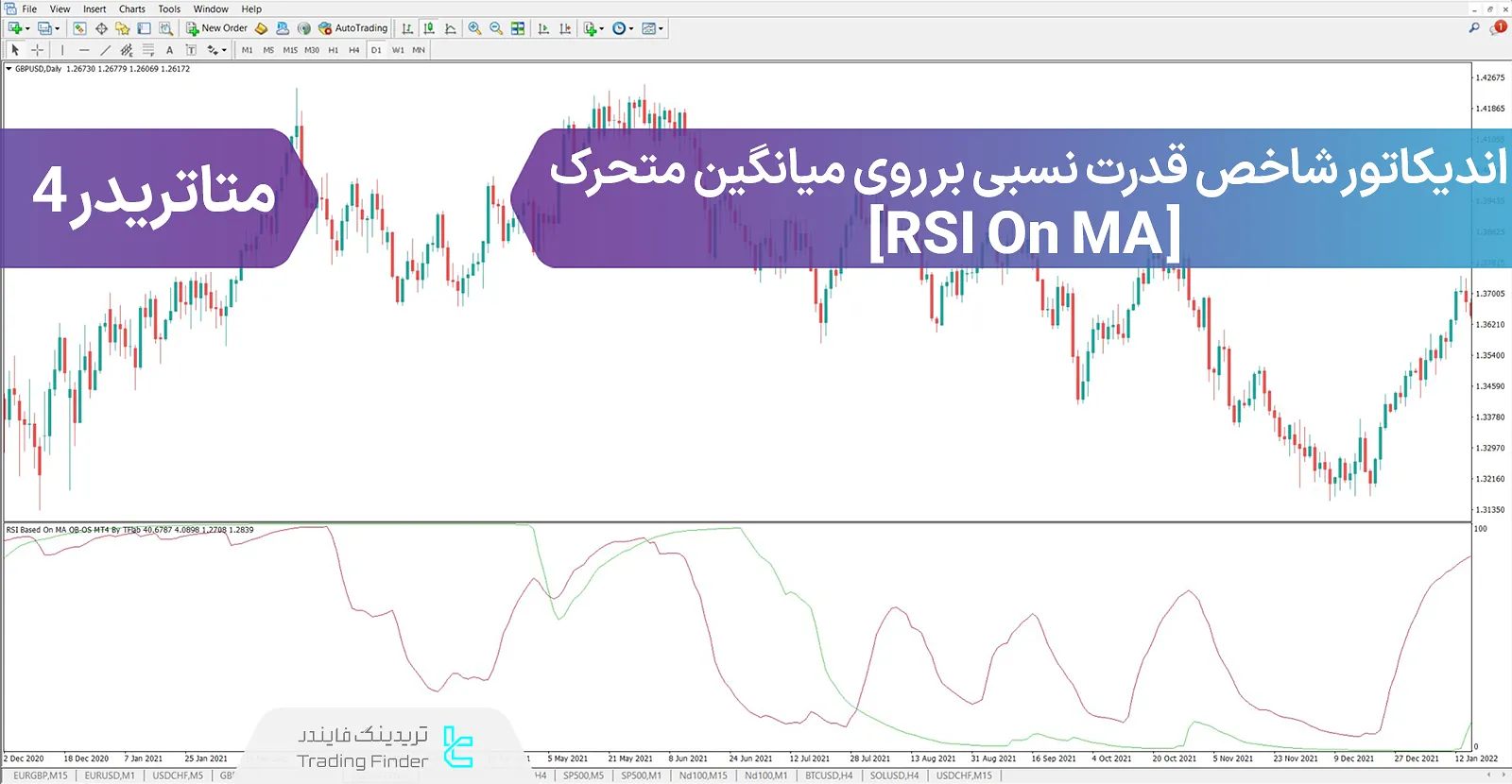Switch to the SOLUSD,H4 chart tab

[894, 775]
